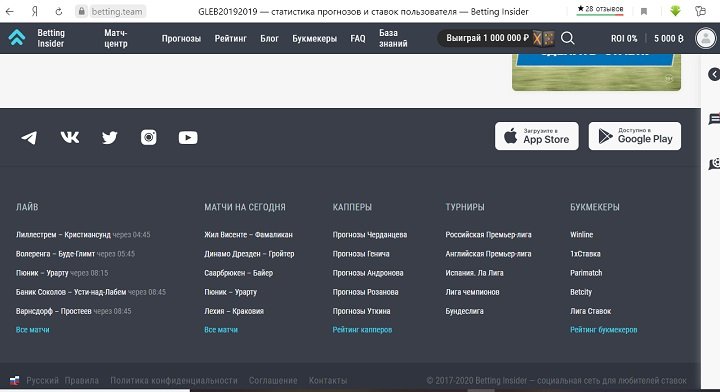
Task: Open Betcity bookmaker link
Action: click(581, 292)
